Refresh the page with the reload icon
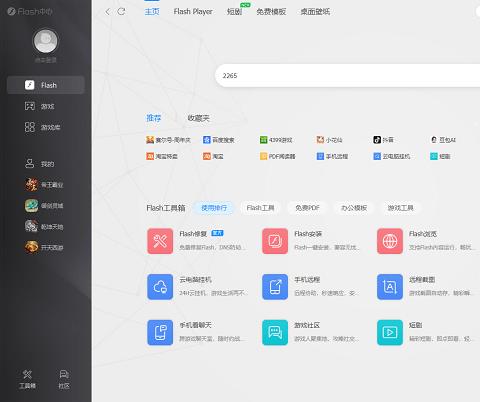 [x=121, y=12]
